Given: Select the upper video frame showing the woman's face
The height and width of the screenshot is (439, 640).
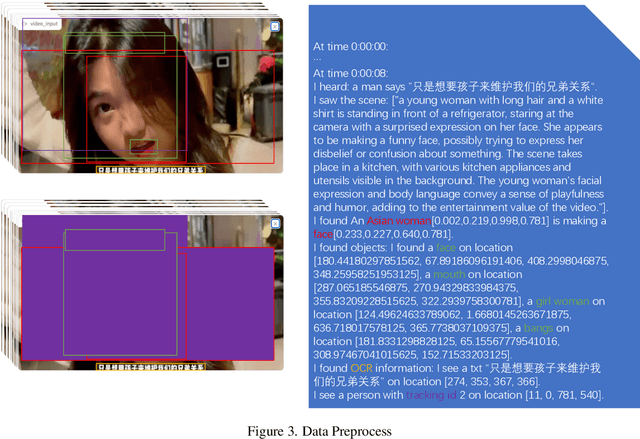Looking at the screenshot, I should point(151,95).
